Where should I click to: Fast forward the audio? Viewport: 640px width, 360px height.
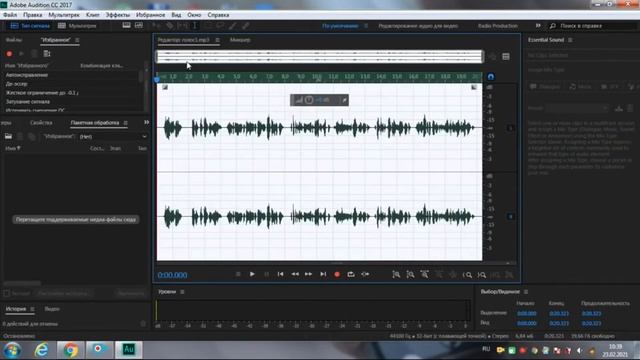click(309, 274)
